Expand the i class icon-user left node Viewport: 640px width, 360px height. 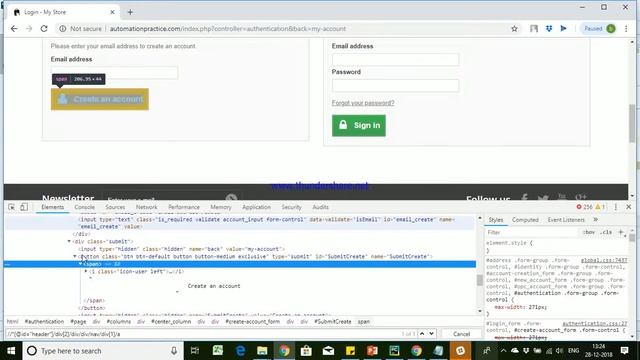pyautogui.click(x=86, y=271)
